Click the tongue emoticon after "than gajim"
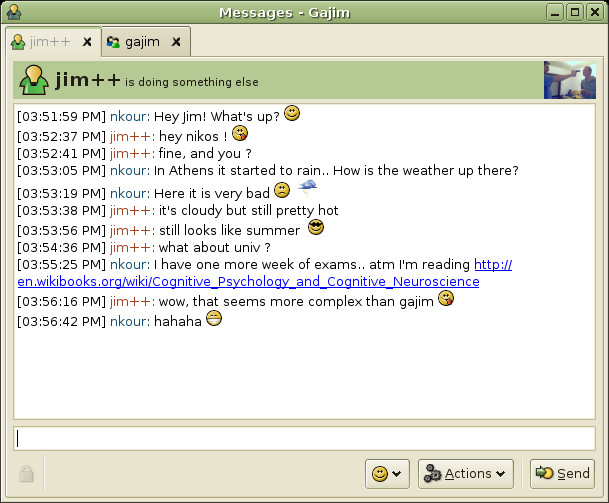609x503 pixels. [446, 298]
